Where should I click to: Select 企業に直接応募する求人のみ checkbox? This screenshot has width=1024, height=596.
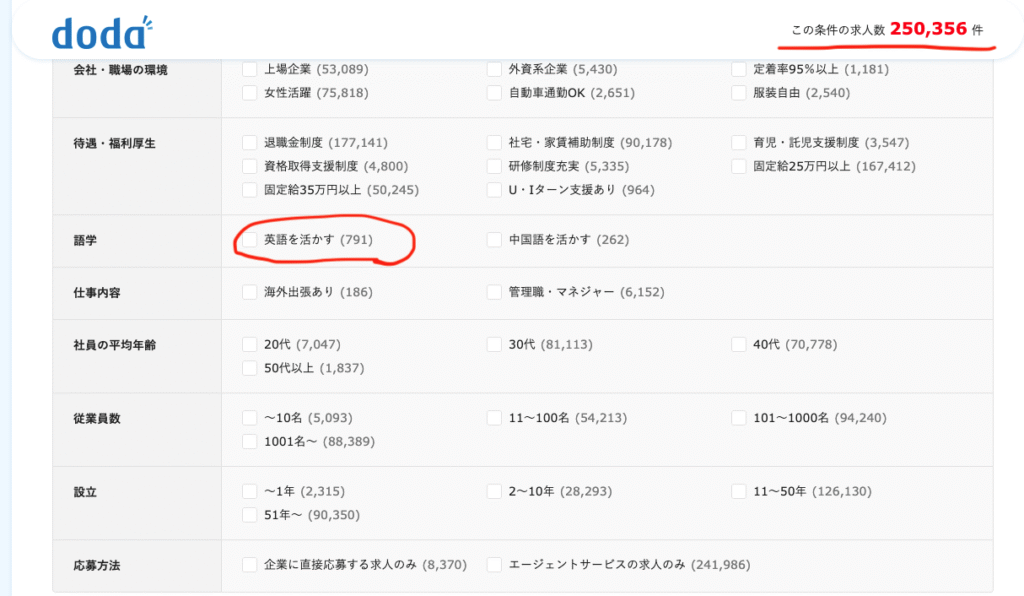pyautogui.click(x=249, y=565)
